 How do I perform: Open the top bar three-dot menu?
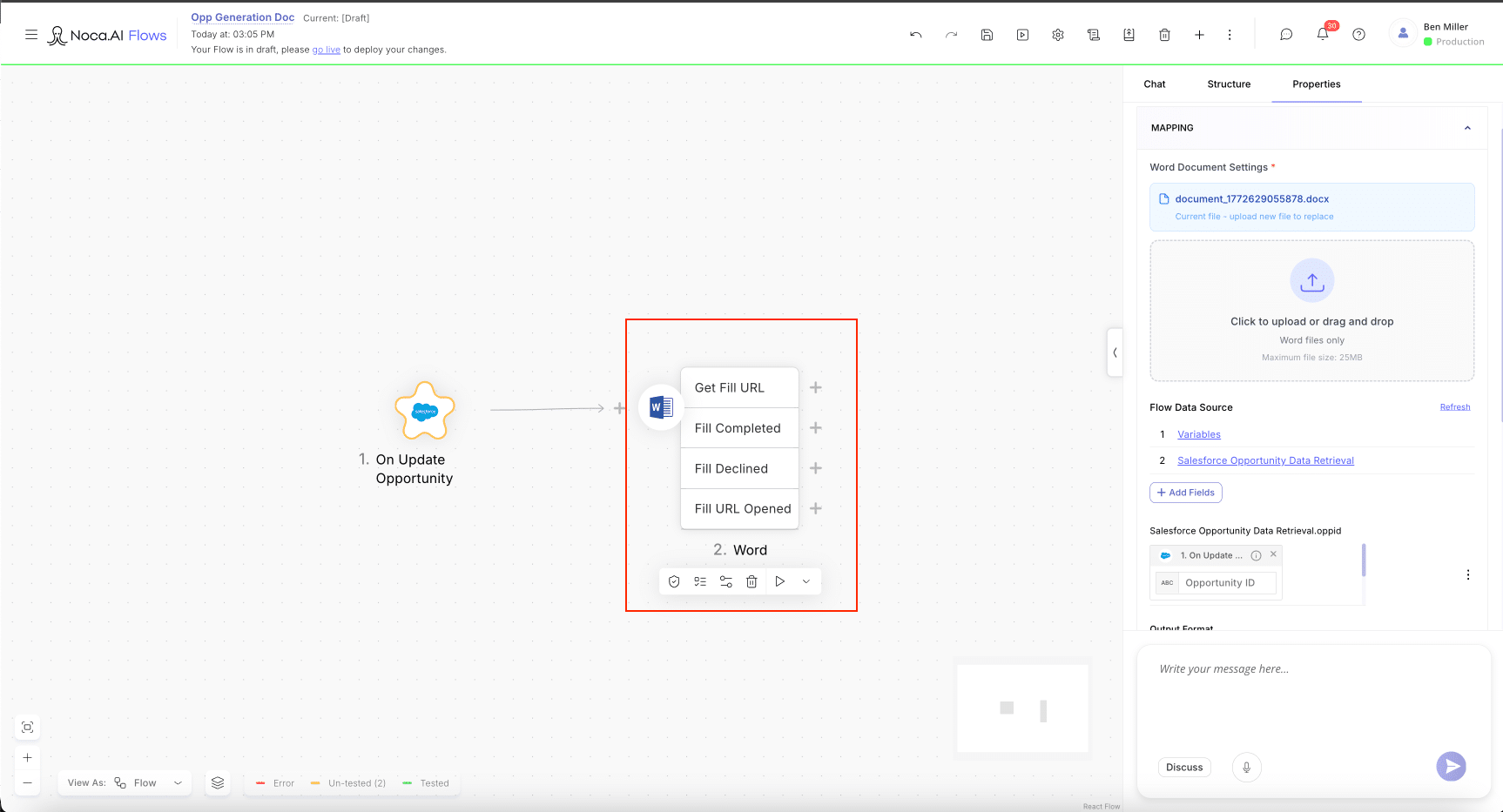pos(1230,35)
